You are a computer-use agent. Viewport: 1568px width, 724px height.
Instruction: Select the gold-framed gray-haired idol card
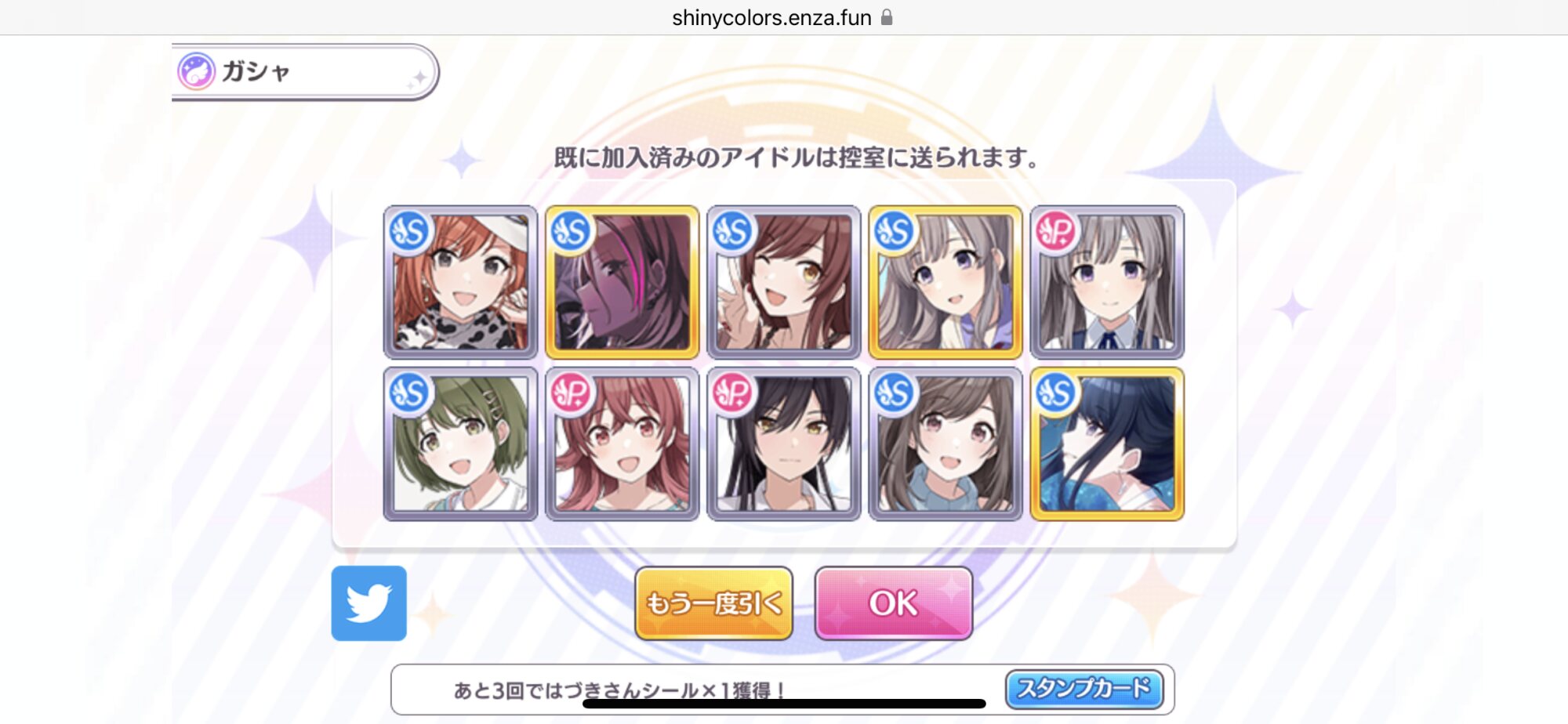945,282
